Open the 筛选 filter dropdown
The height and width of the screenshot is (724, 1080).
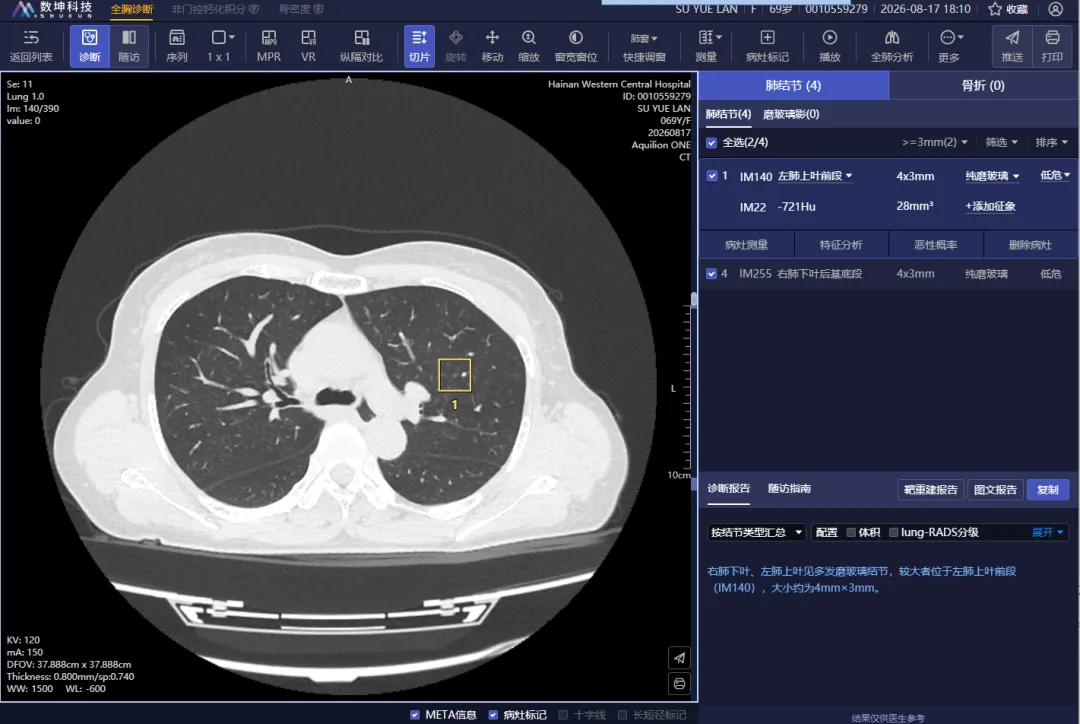pyautogui.click(x=1001, y=142)
